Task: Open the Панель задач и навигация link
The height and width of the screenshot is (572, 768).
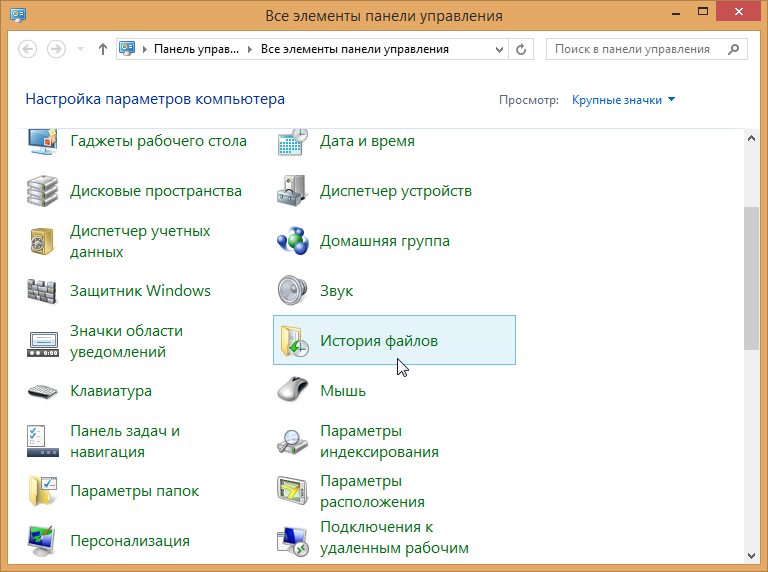Action: pyautogui.click(x=125, y=441)
